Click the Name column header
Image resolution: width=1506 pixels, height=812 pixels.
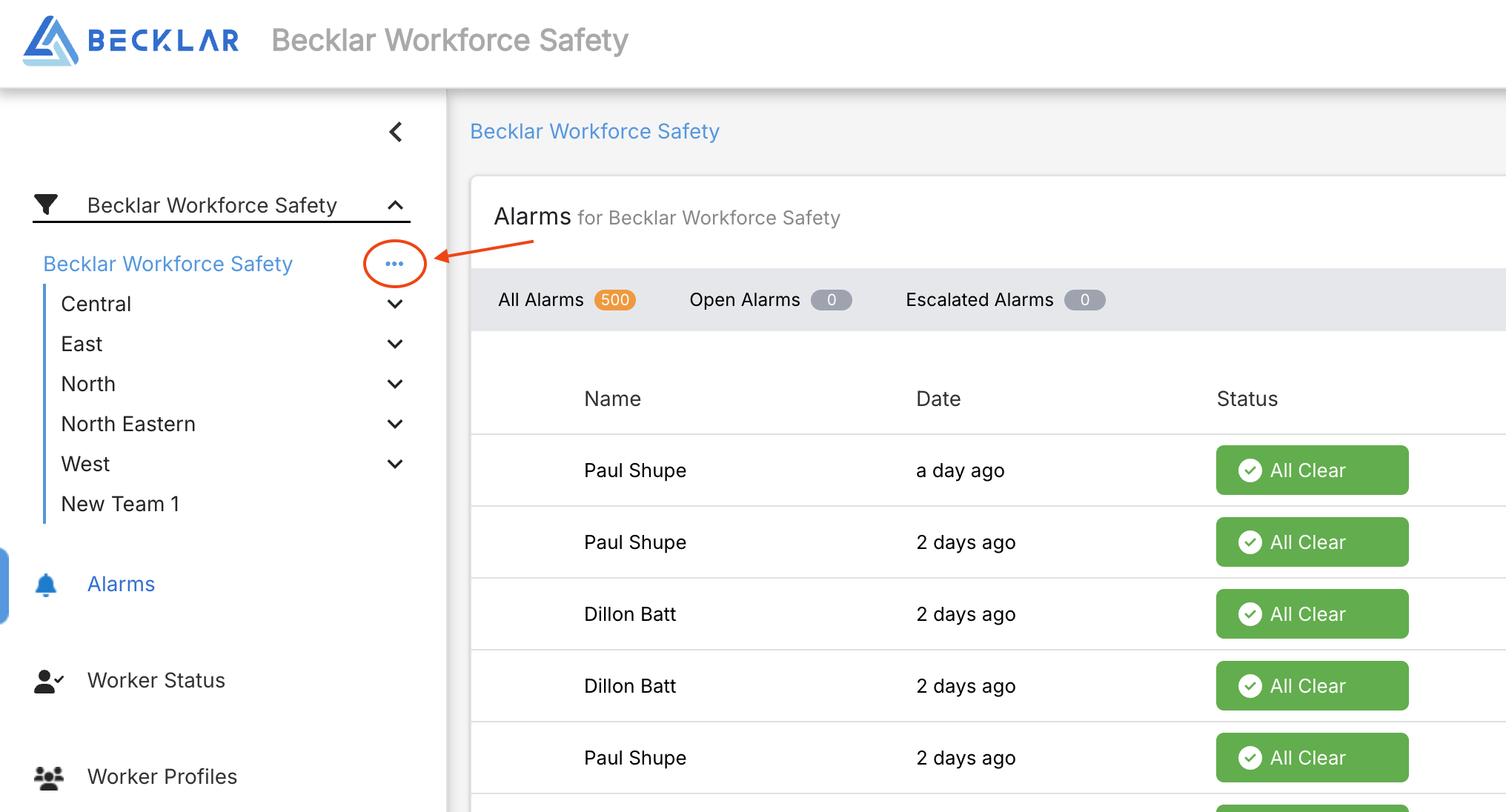tap(612, 399)
